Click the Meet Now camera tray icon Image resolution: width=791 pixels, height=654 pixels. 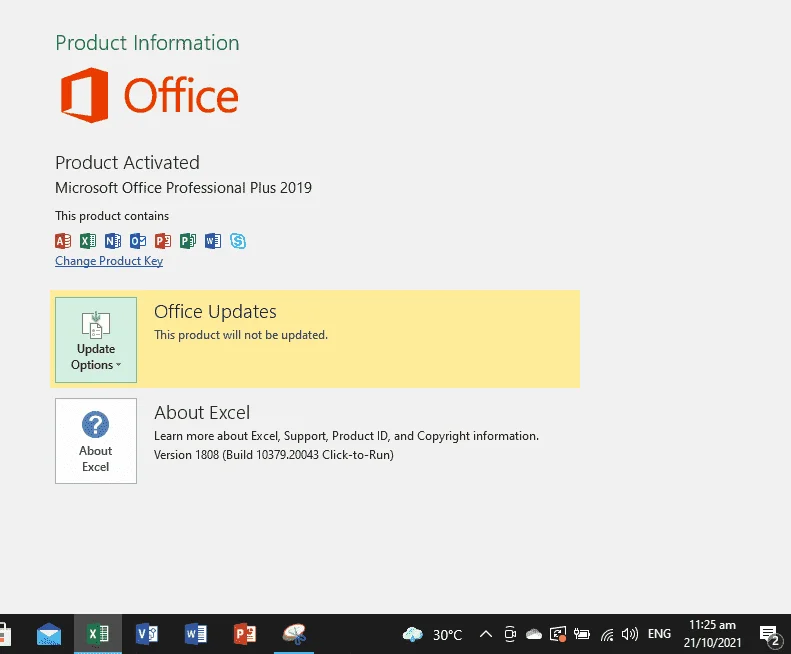tap(510, 634)
